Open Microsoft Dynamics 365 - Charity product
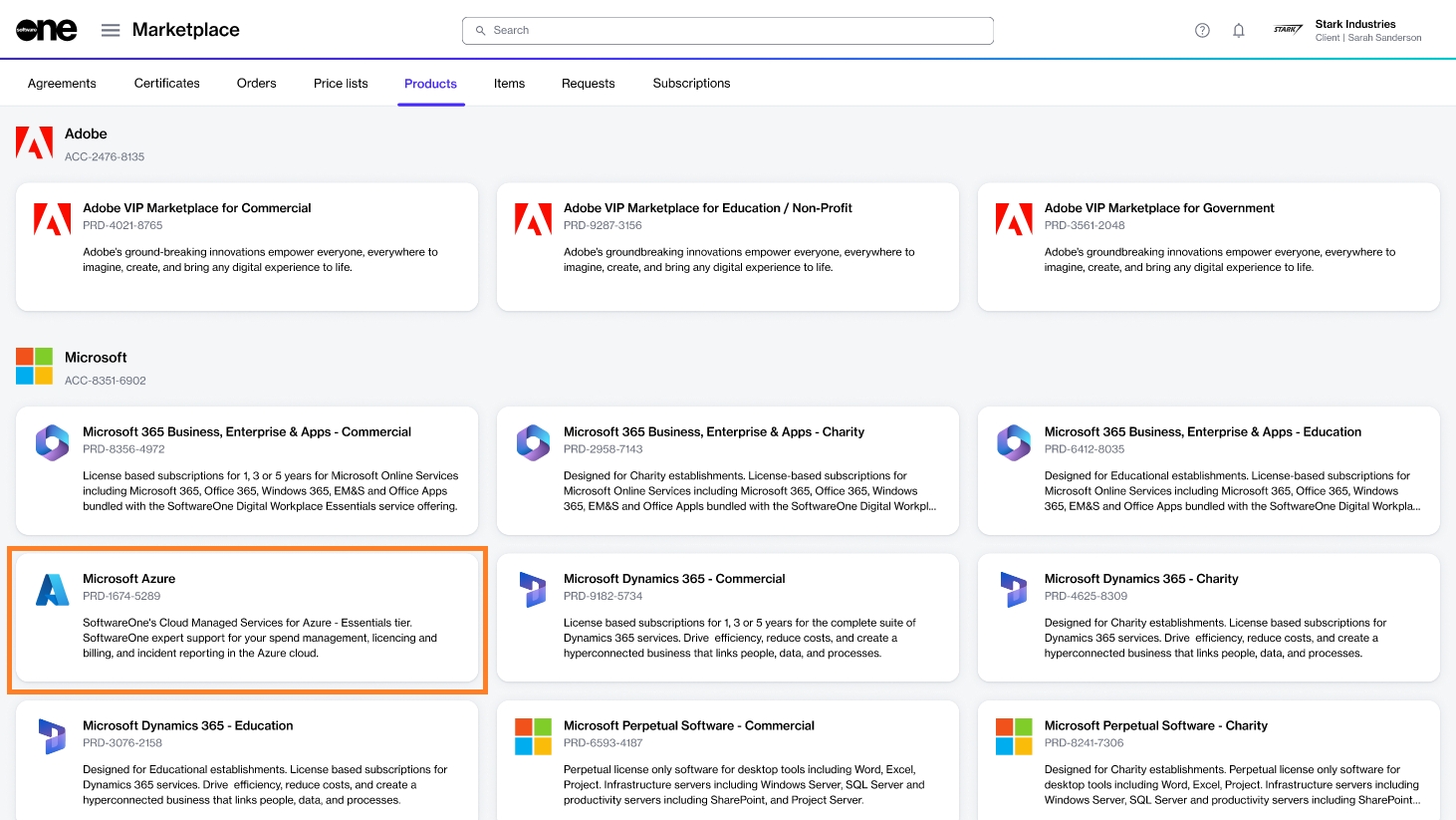 pos(1140,579)
